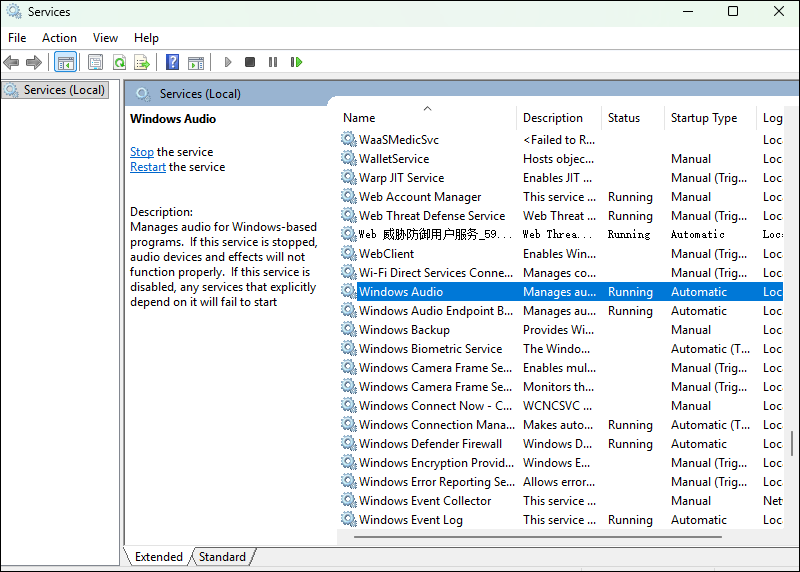800x572 pixels.
Task: Click Running status of Windows Defender Firewall
Action: click(630, 444)
